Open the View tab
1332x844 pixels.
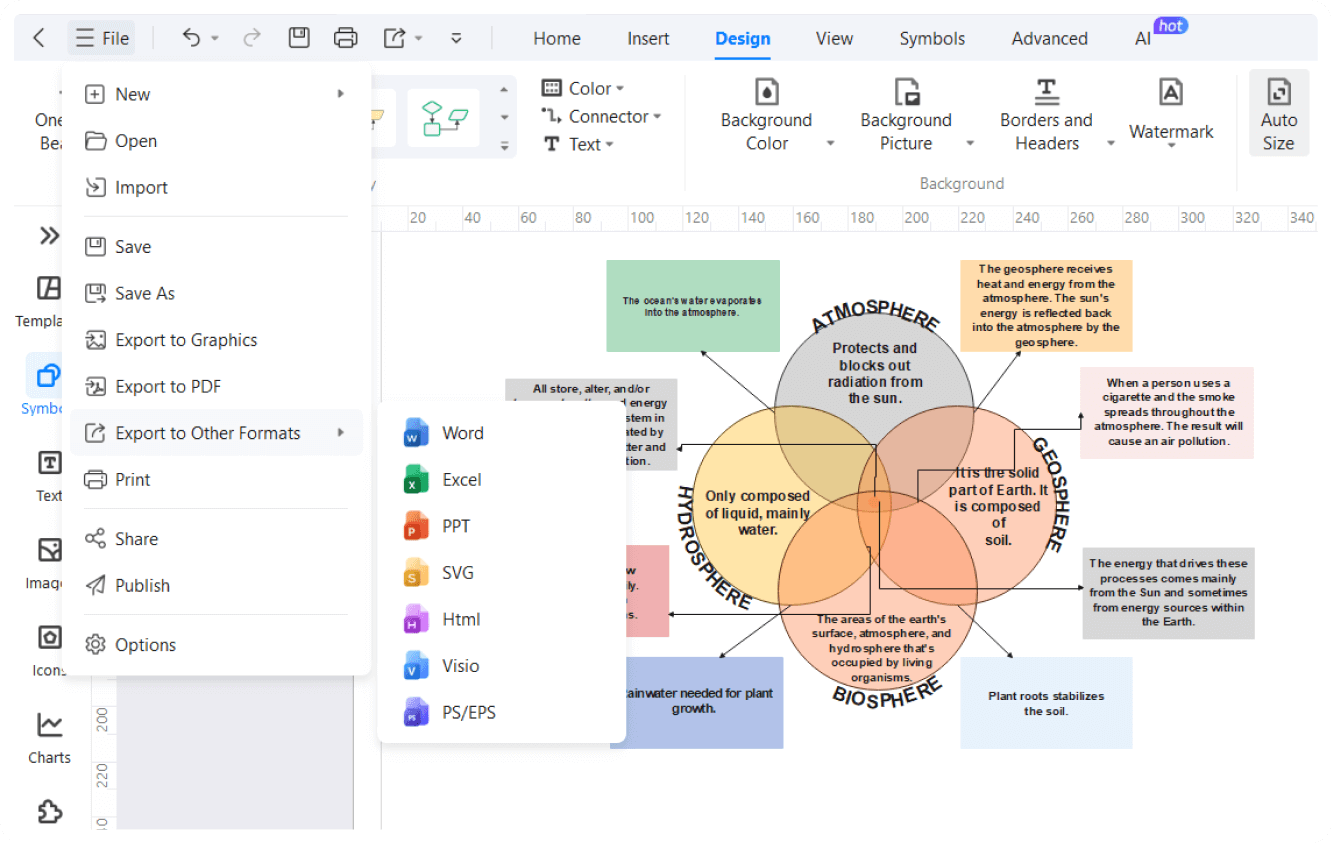pos(834,39)
